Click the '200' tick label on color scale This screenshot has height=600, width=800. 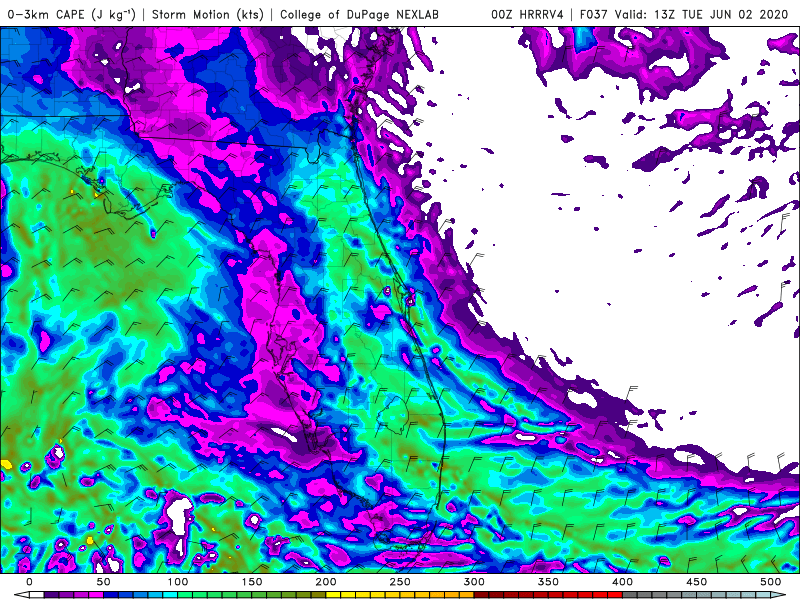326,582
